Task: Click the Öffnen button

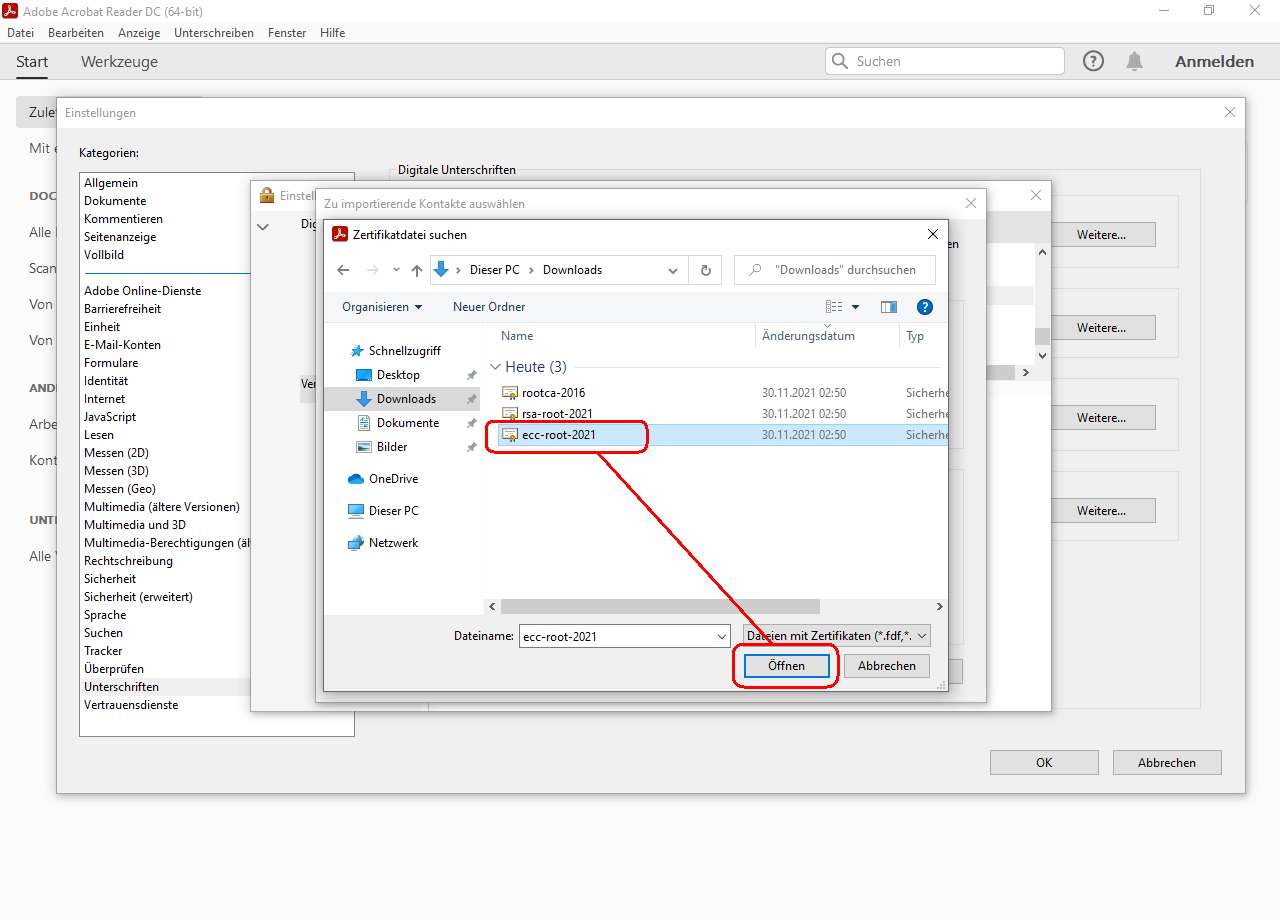Action: [x=786, y=666]
